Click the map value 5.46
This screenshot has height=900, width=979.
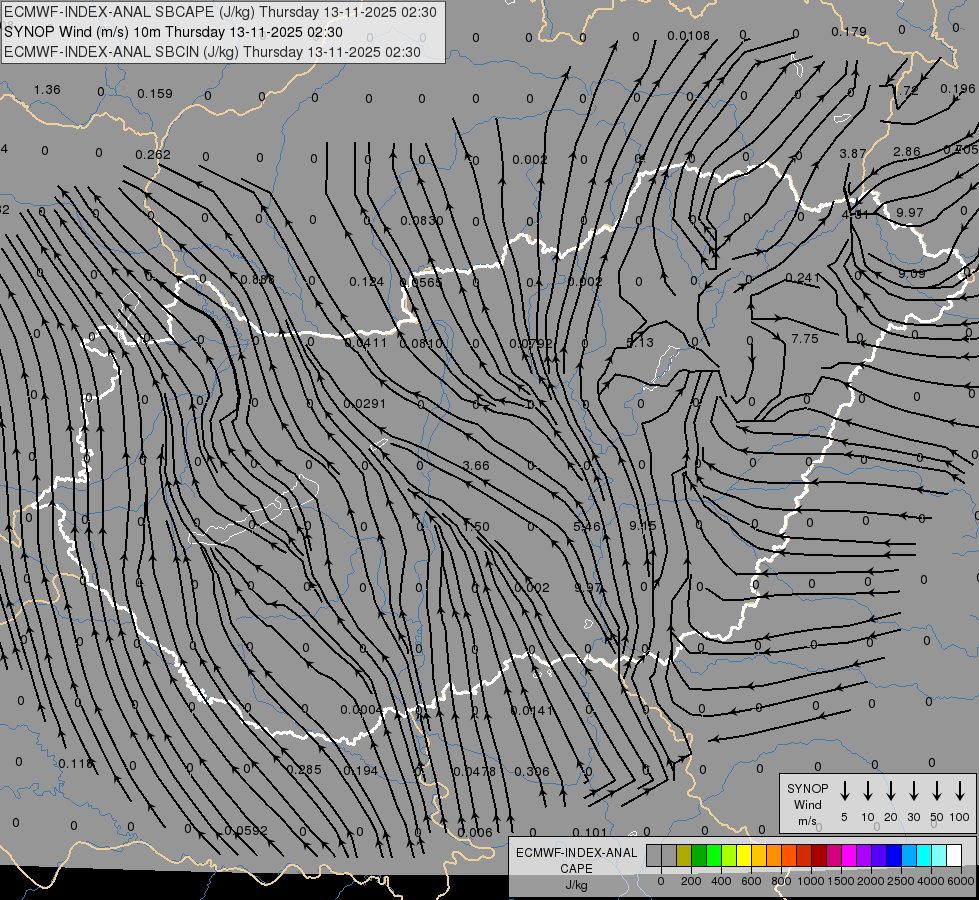[x=587, y=527]
